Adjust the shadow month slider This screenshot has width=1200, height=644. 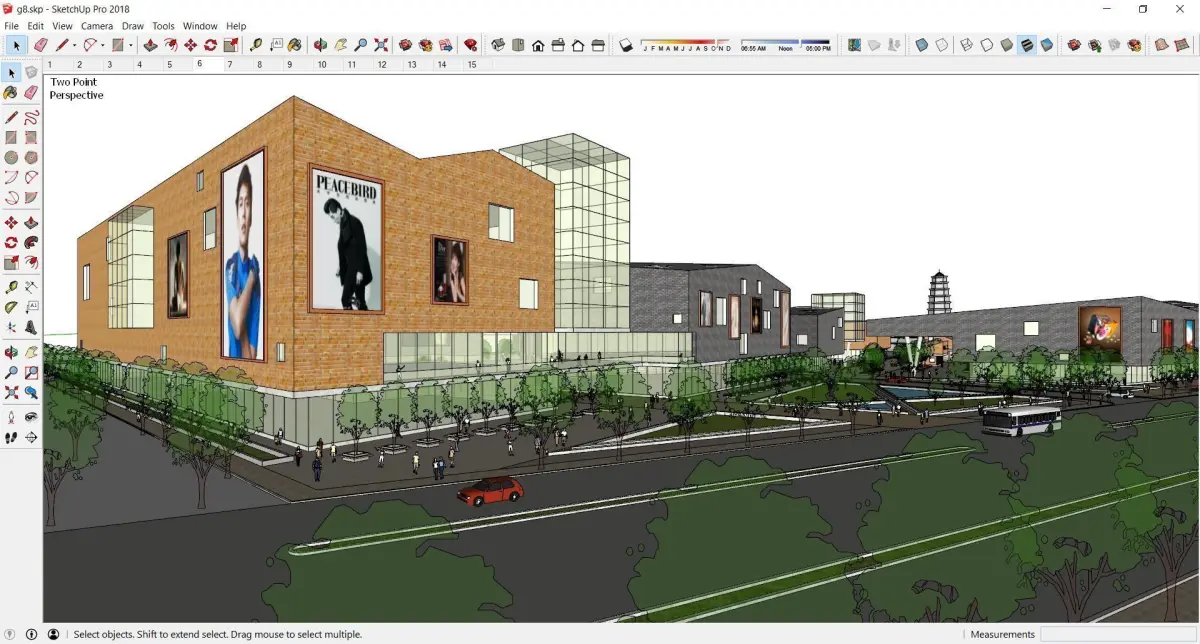[x=686, y=45]
